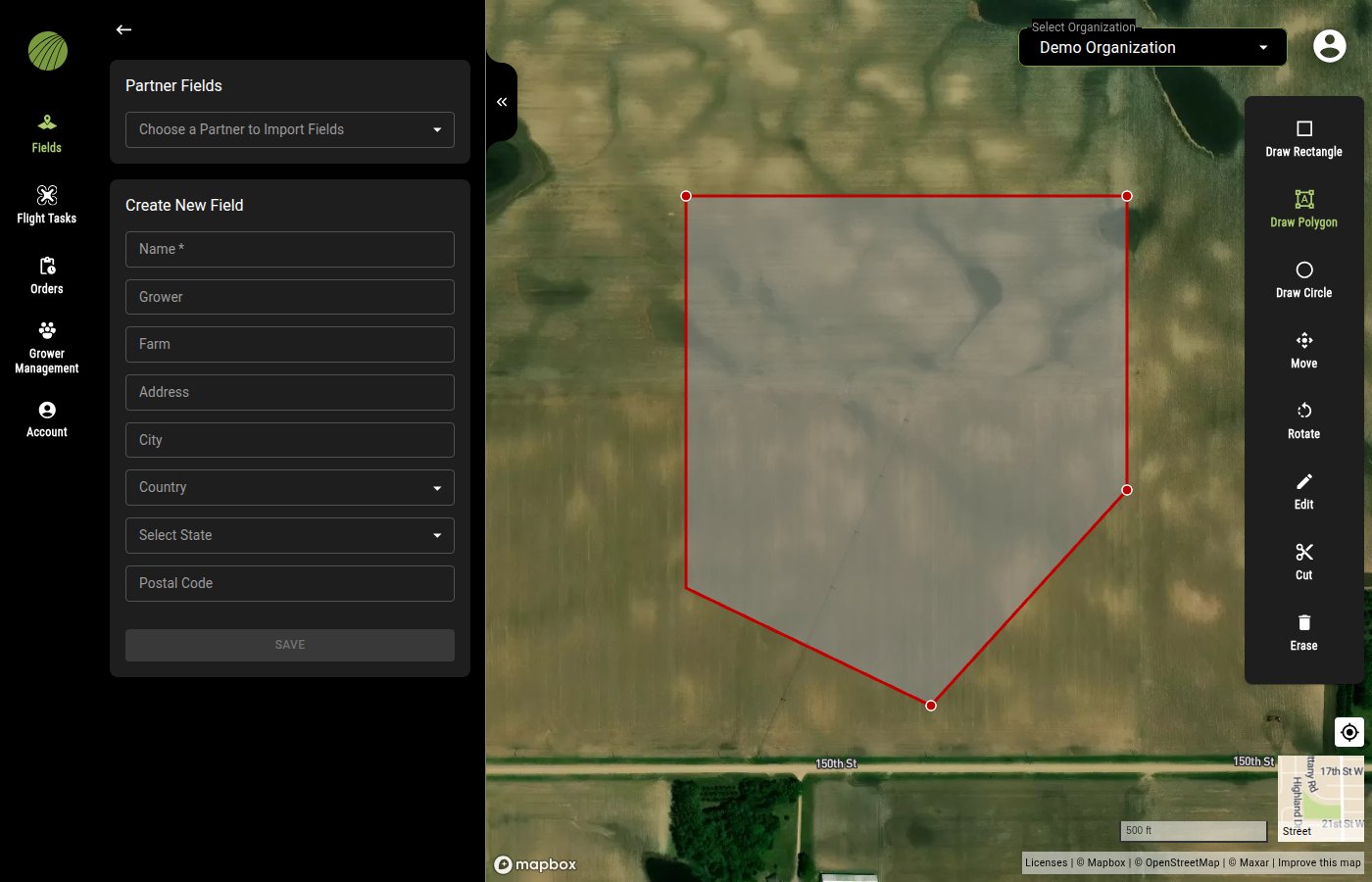Go back with the left arrow

click(x=123, y=29)
